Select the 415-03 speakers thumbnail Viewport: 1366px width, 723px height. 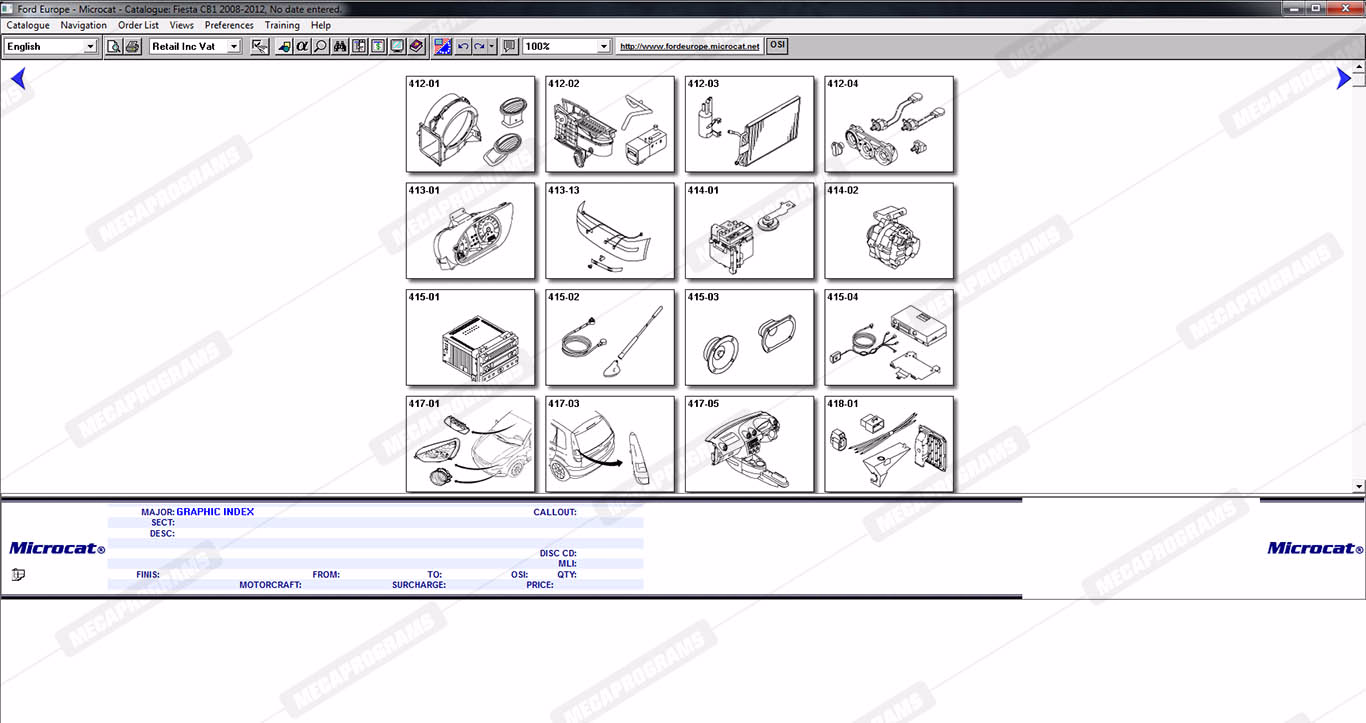(x=750, y=338)
